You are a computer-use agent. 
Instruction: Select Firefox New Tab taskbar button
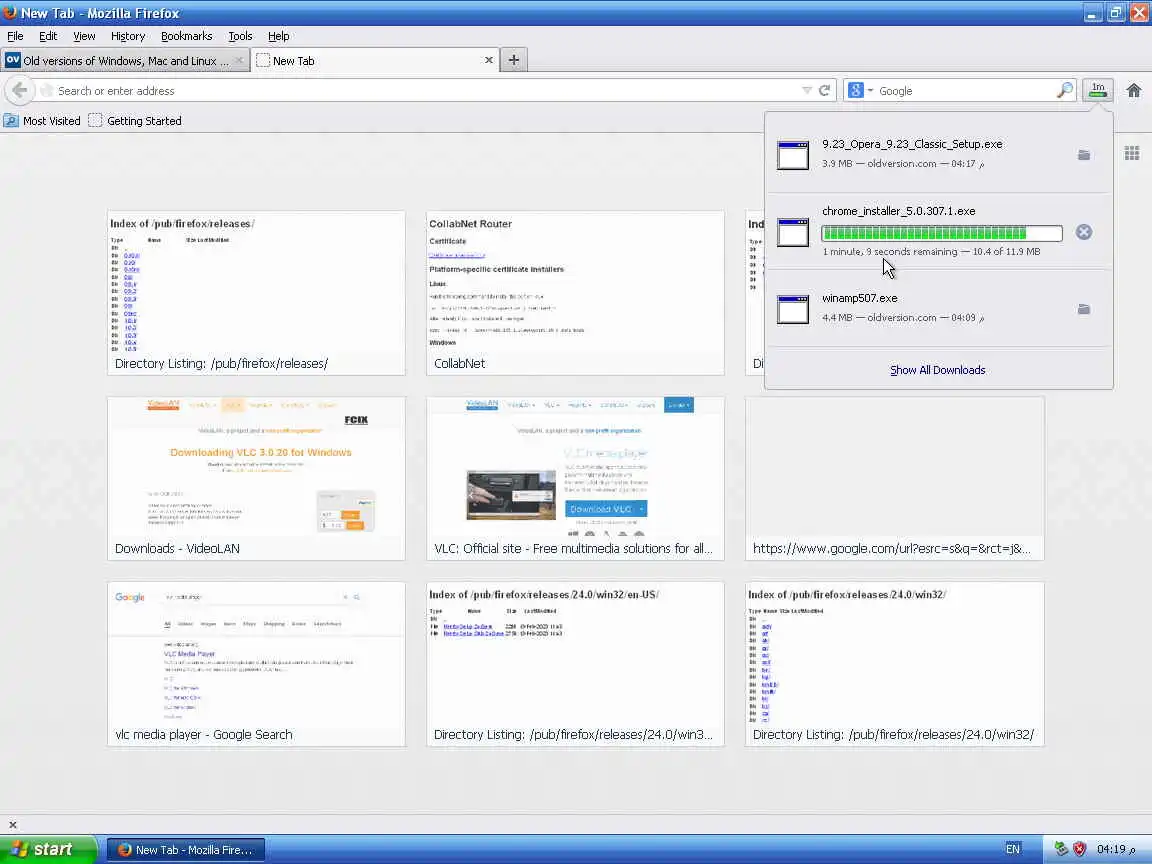click(187, 849)
